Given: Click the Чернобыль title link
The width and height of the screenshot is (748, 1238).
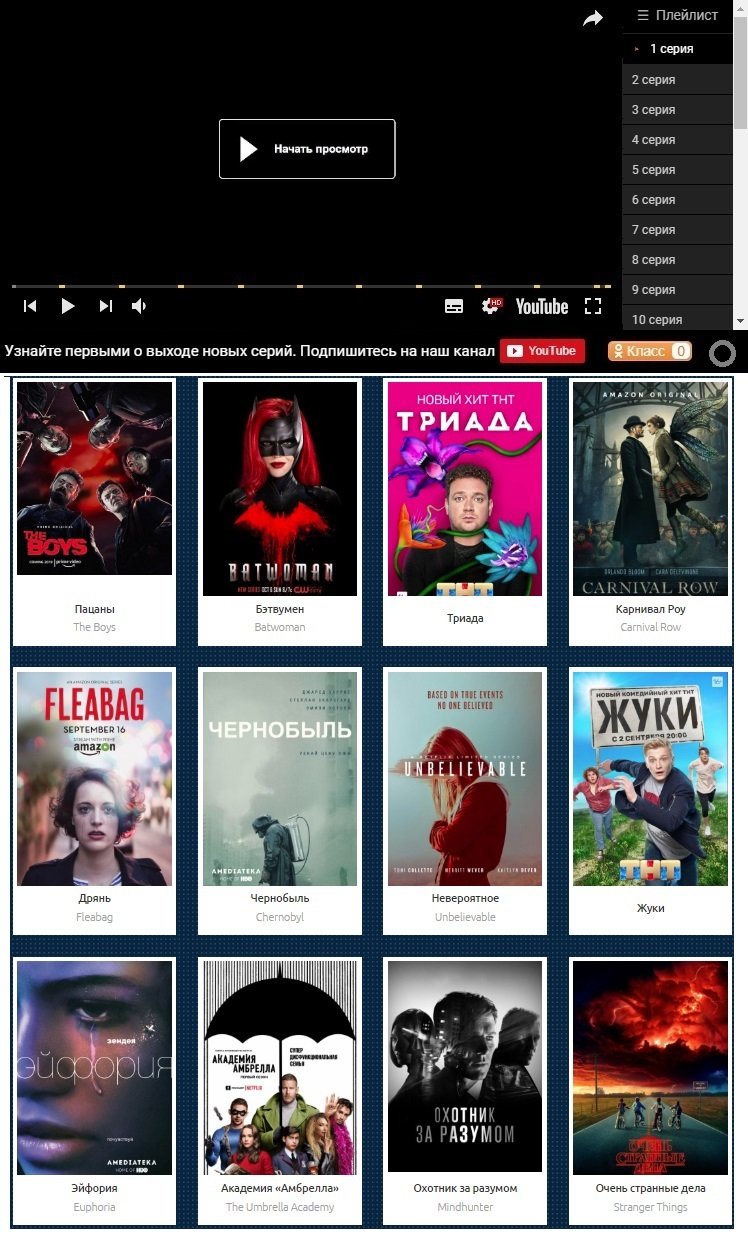Looking at the screenshot, I should [x=280, y=898].
